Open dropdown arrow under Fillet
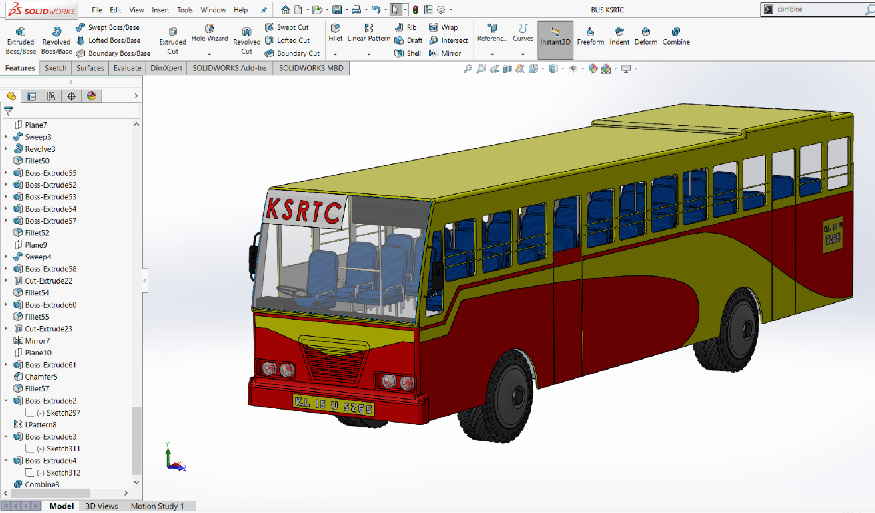 [335, 54]
